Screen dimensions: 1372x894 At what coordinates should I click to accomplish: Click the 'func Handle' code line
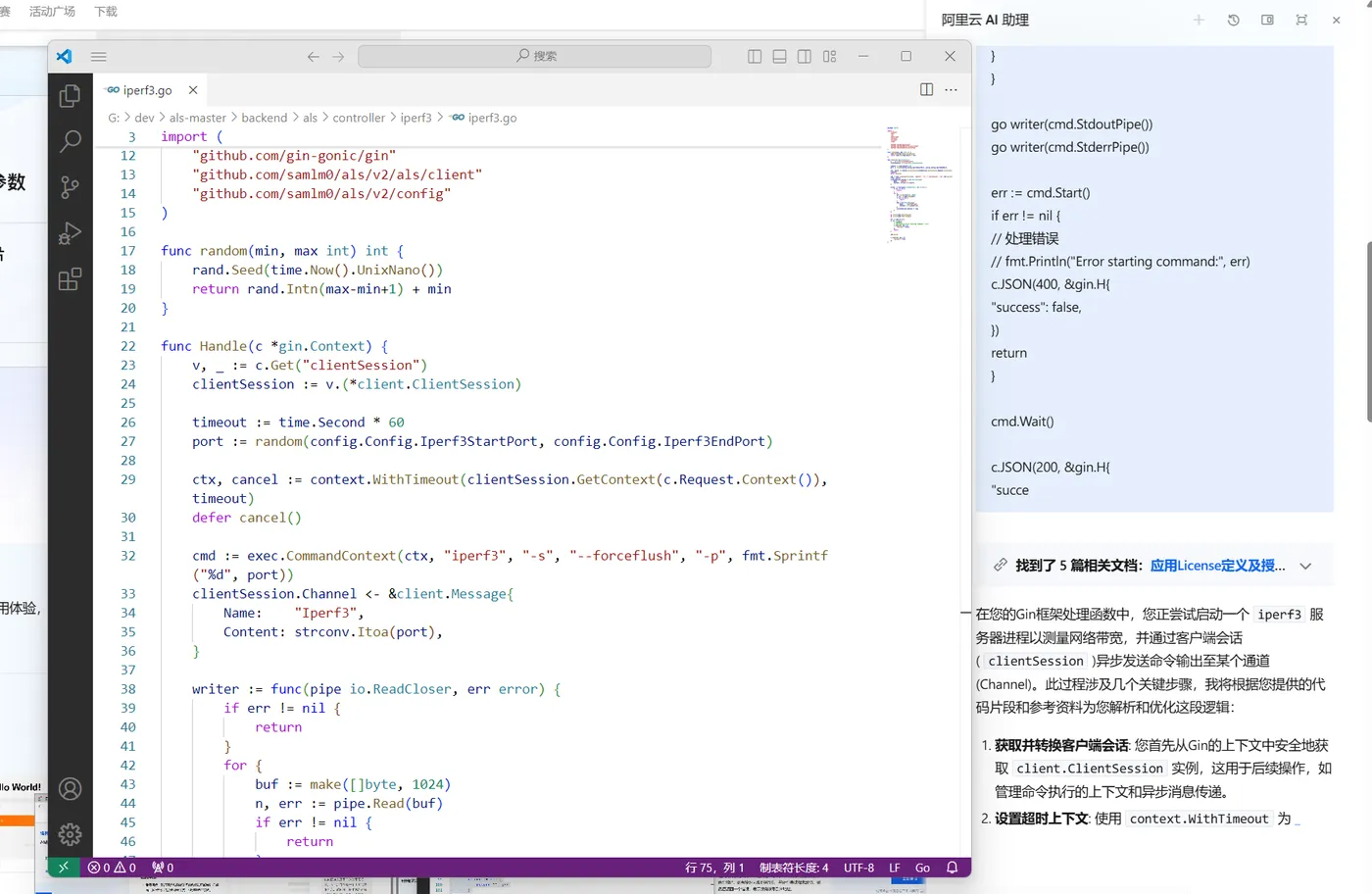point(274,346)
